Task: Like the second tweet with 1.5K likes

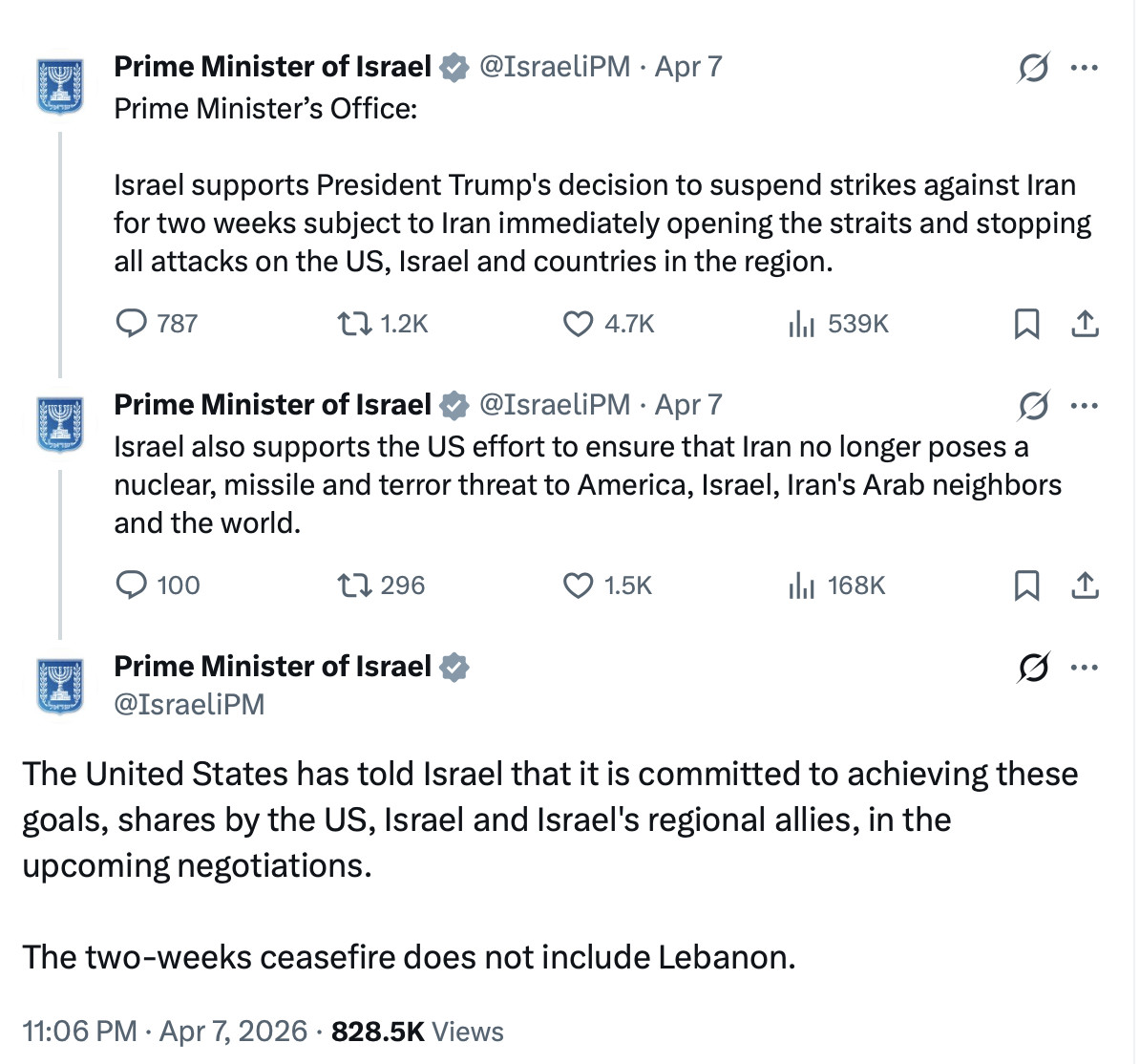Action: [578, 585]
